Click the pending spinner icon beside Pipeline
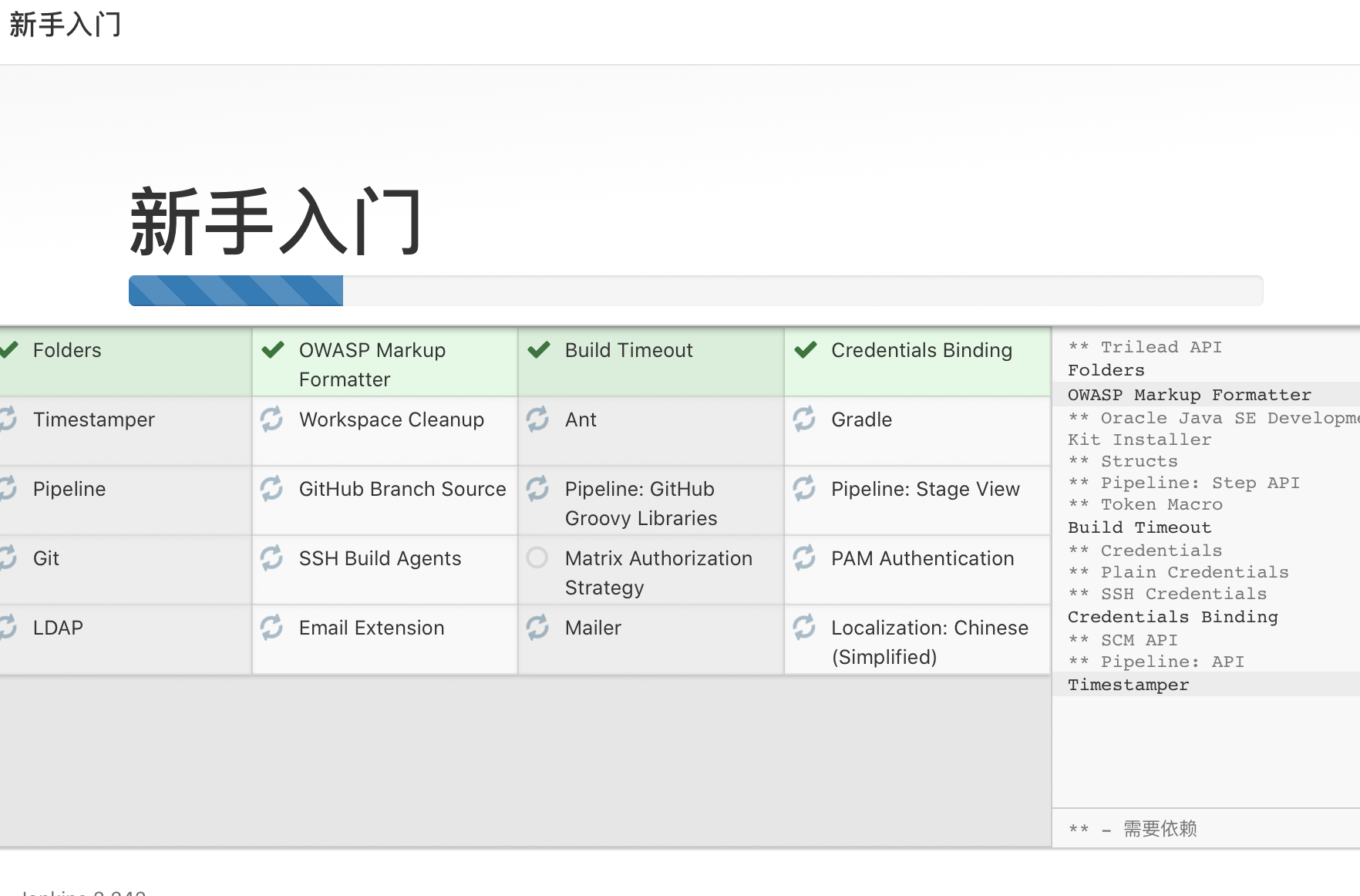Viewport: 1360px width, 896px height. coord(8,488)
